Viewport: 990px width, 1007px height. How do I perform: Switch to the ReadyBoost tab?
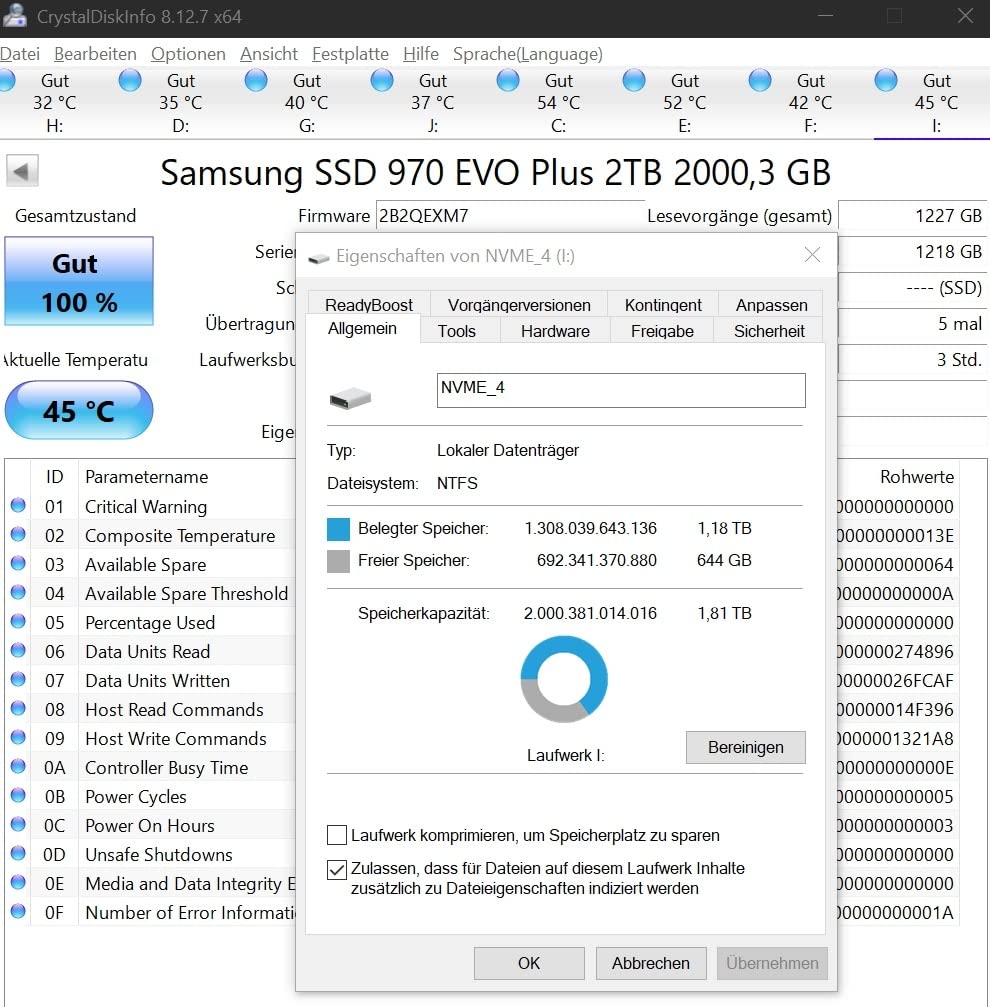point(369,304)
